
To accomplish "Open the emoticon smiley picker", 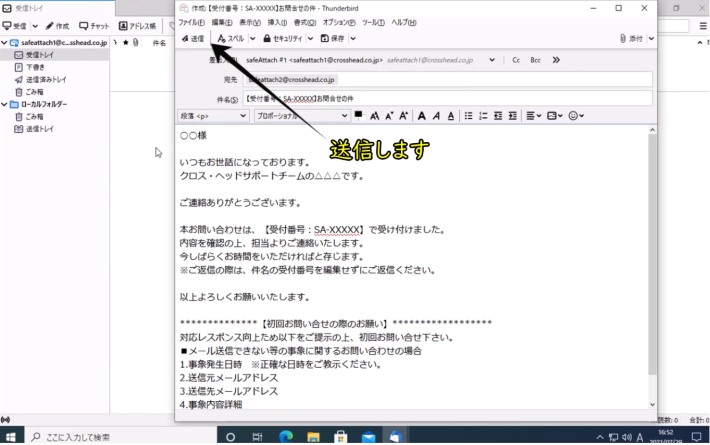I will click(x=576, y=116).
